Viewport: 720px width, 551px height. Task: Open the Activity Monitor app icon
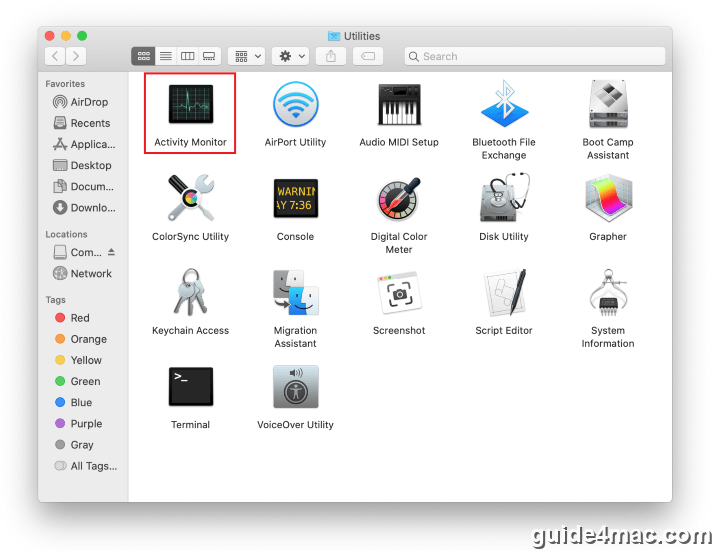pyautogui.click(x=191, y=104)
